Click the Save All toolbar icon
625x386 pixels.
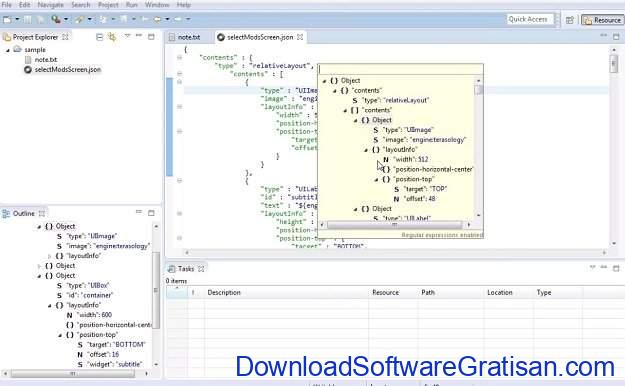pos(40,19)
